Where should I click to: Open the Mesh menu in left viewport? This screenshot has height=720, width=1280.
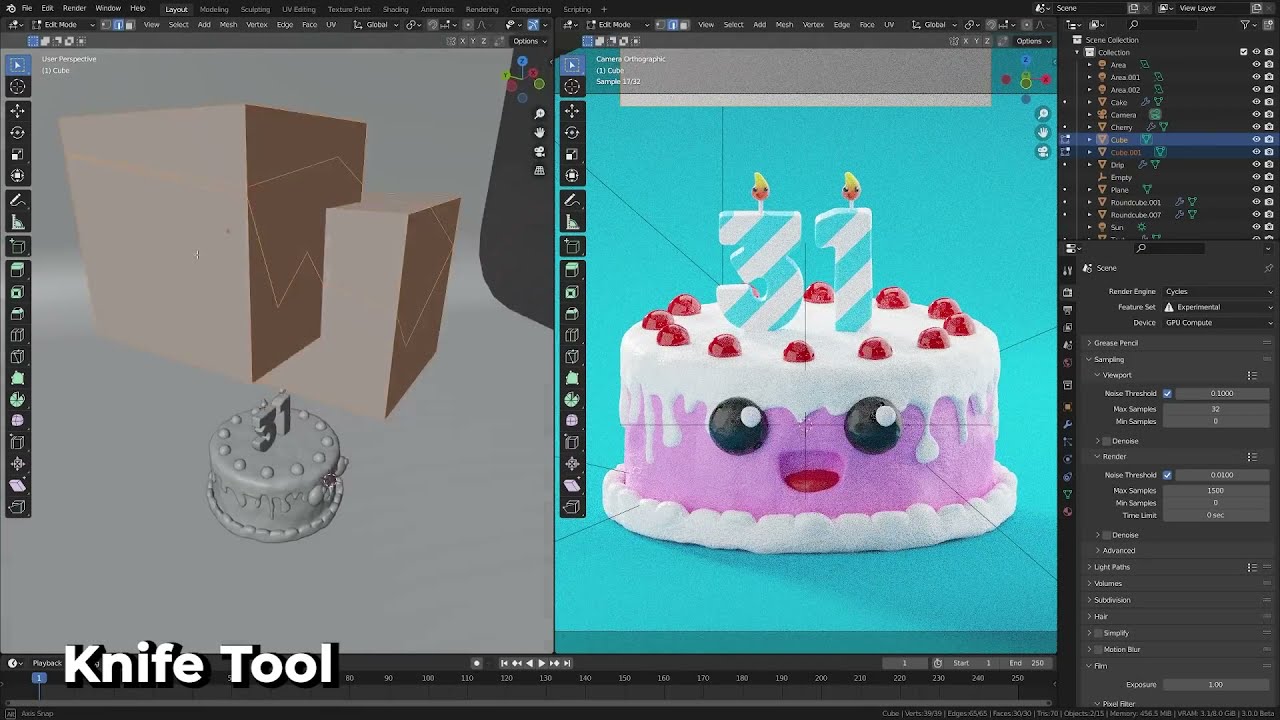228,24
